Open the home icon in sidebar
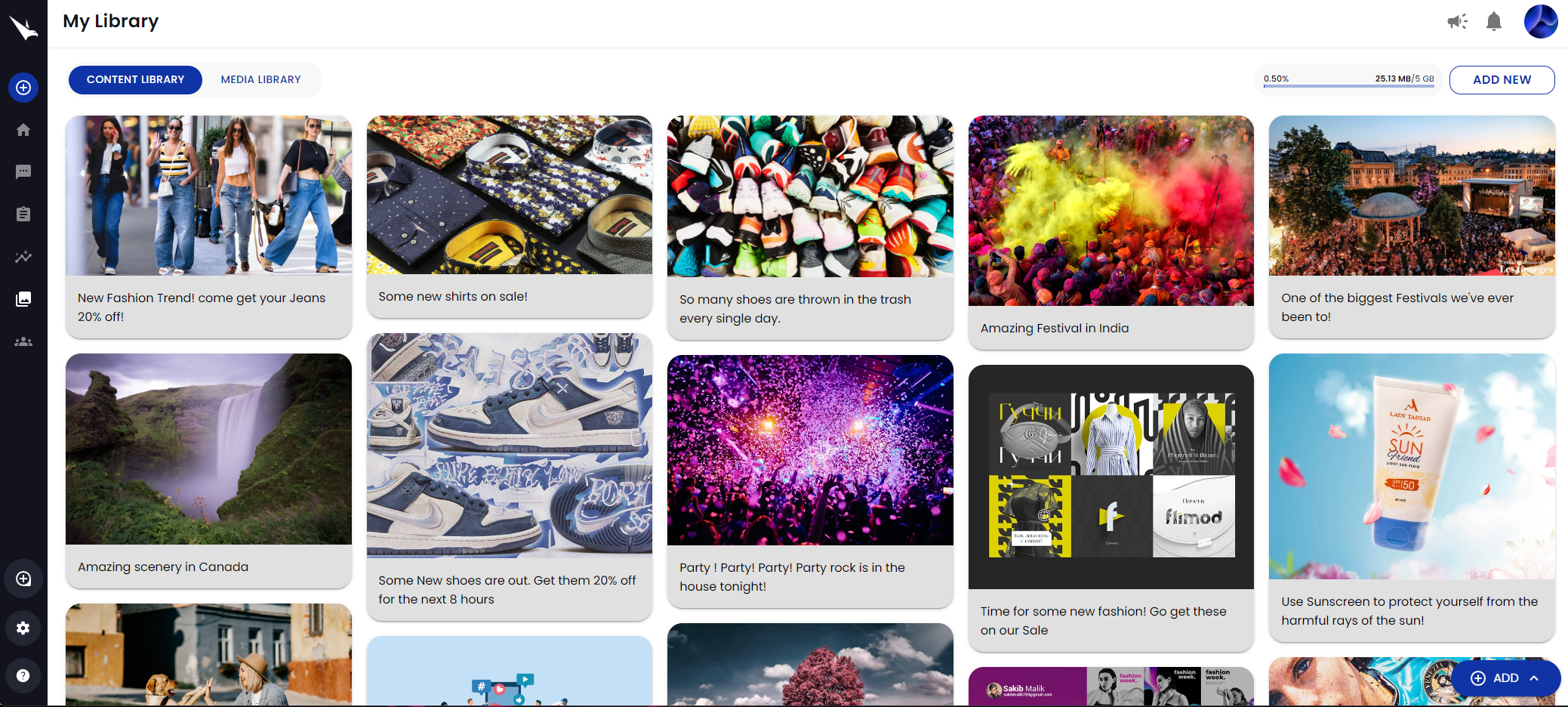 click(23, 130)
